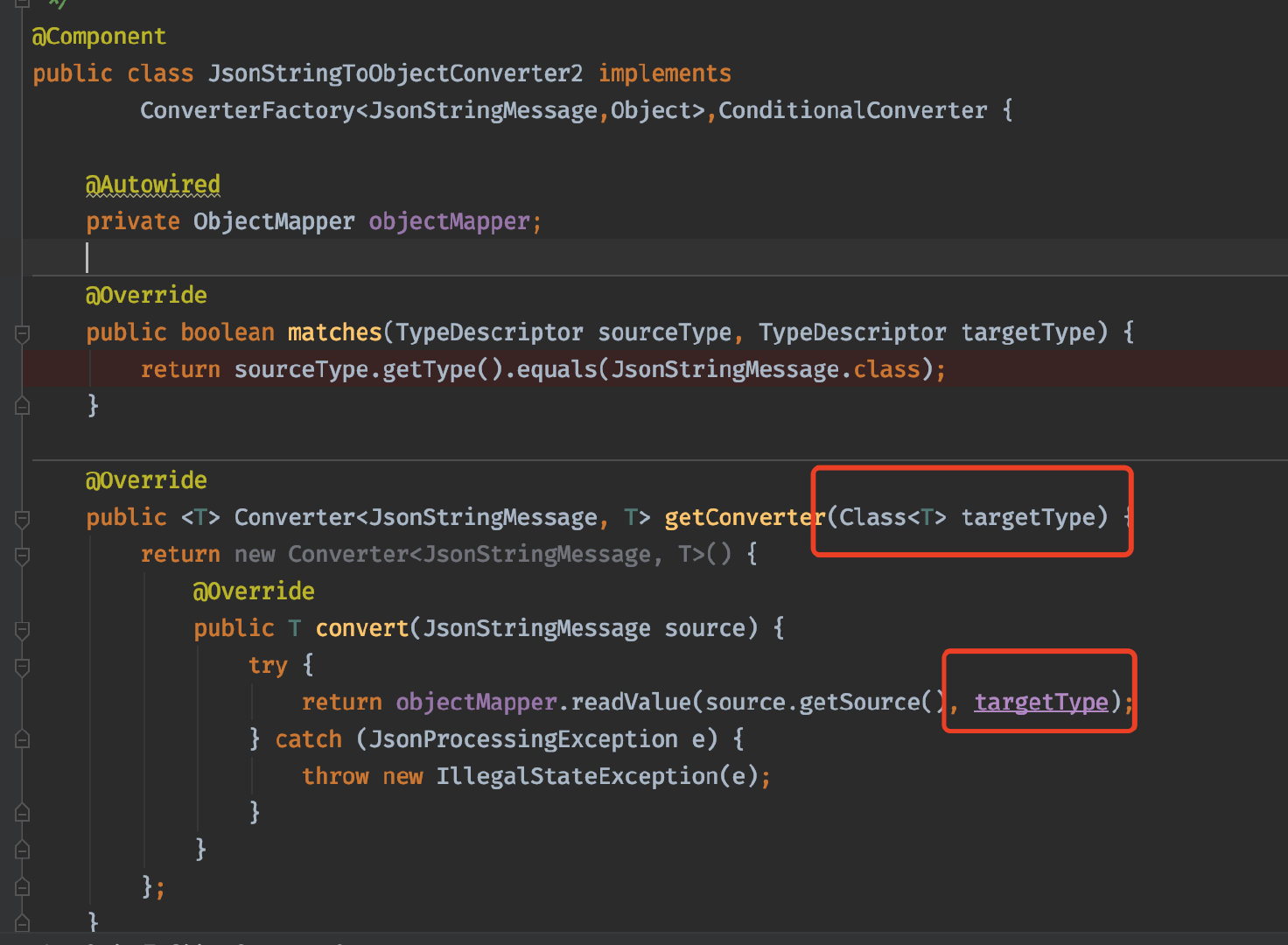Click the @Override annotation above convert method
This screenshot has width=1288, height=945.
pos(254,591)
